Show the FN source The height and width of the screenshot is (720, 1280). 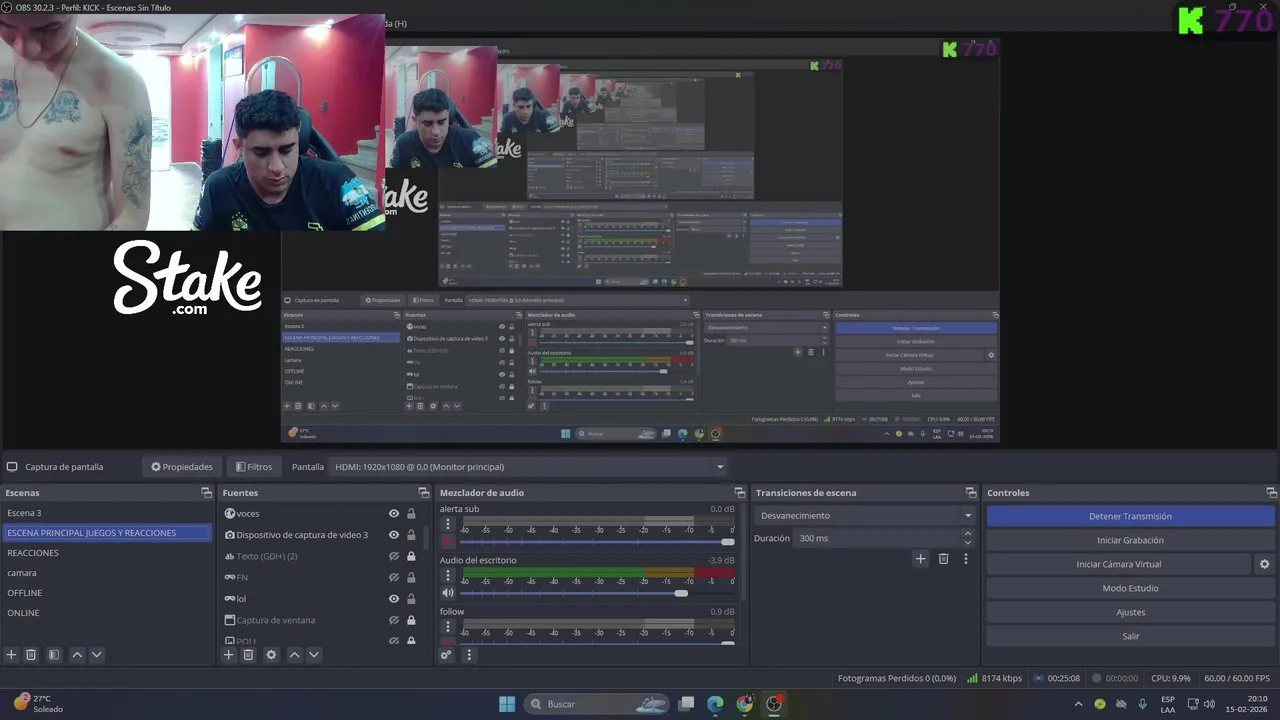pos(394,578)
